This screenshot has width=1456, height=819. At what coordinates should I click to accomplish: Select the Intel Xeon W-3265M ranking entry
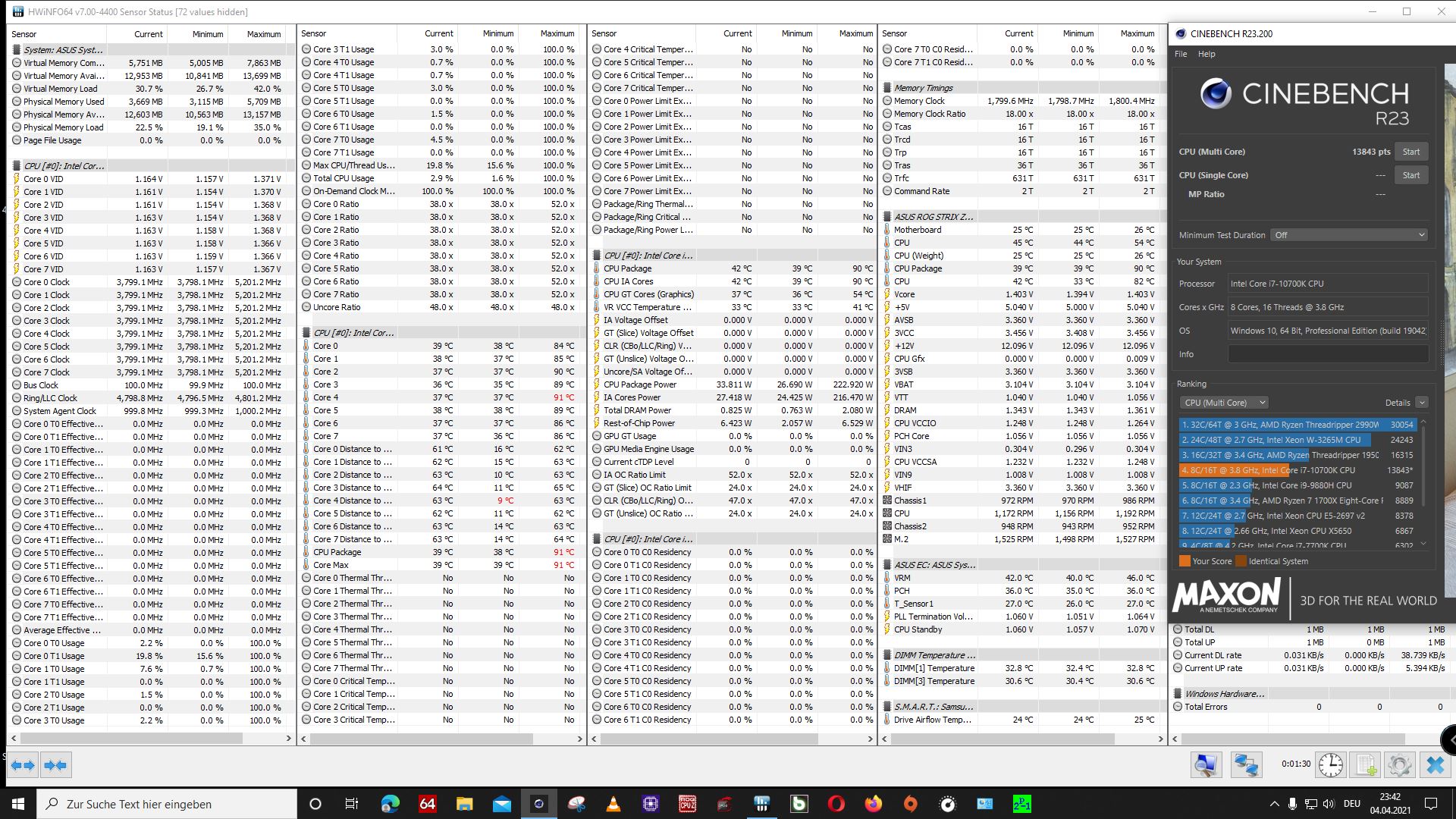1298,440
